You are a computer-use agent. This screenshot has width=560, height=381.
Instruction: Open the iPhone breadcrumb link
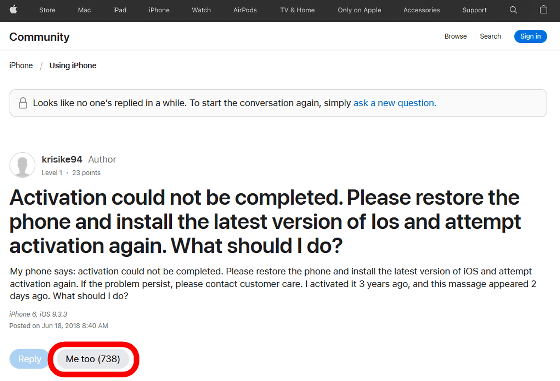coord(21,65)
